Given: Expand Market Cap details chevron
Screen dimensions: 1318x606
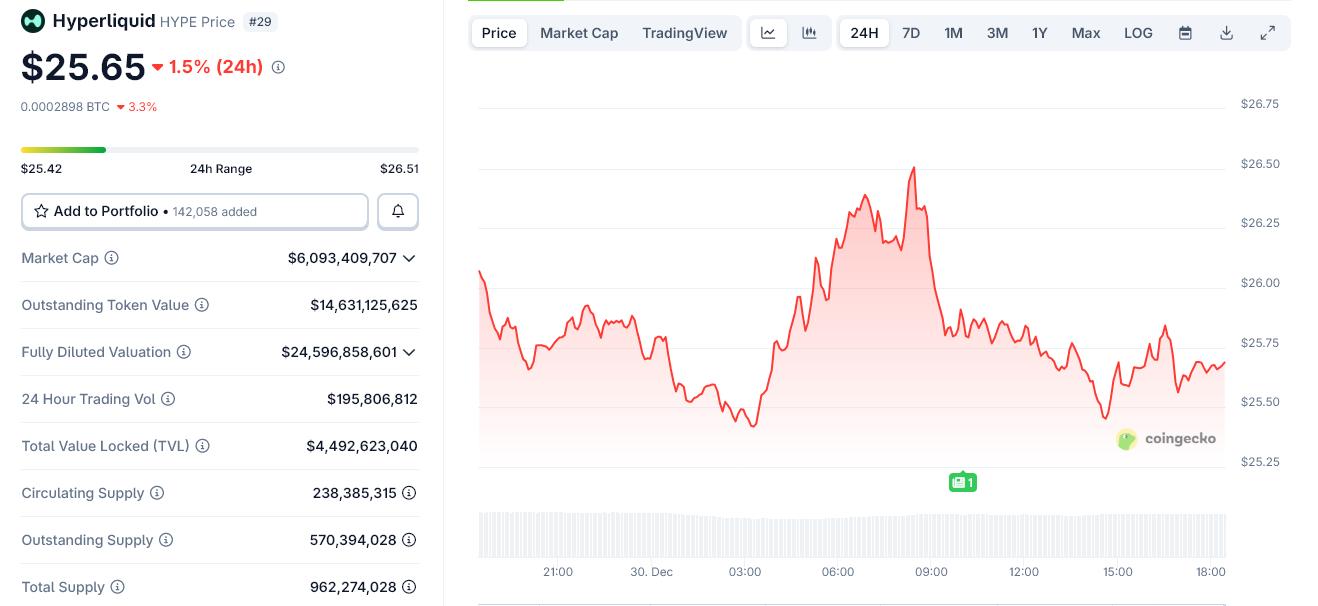Looking at the screenshot, I should [x=408, y=258].
